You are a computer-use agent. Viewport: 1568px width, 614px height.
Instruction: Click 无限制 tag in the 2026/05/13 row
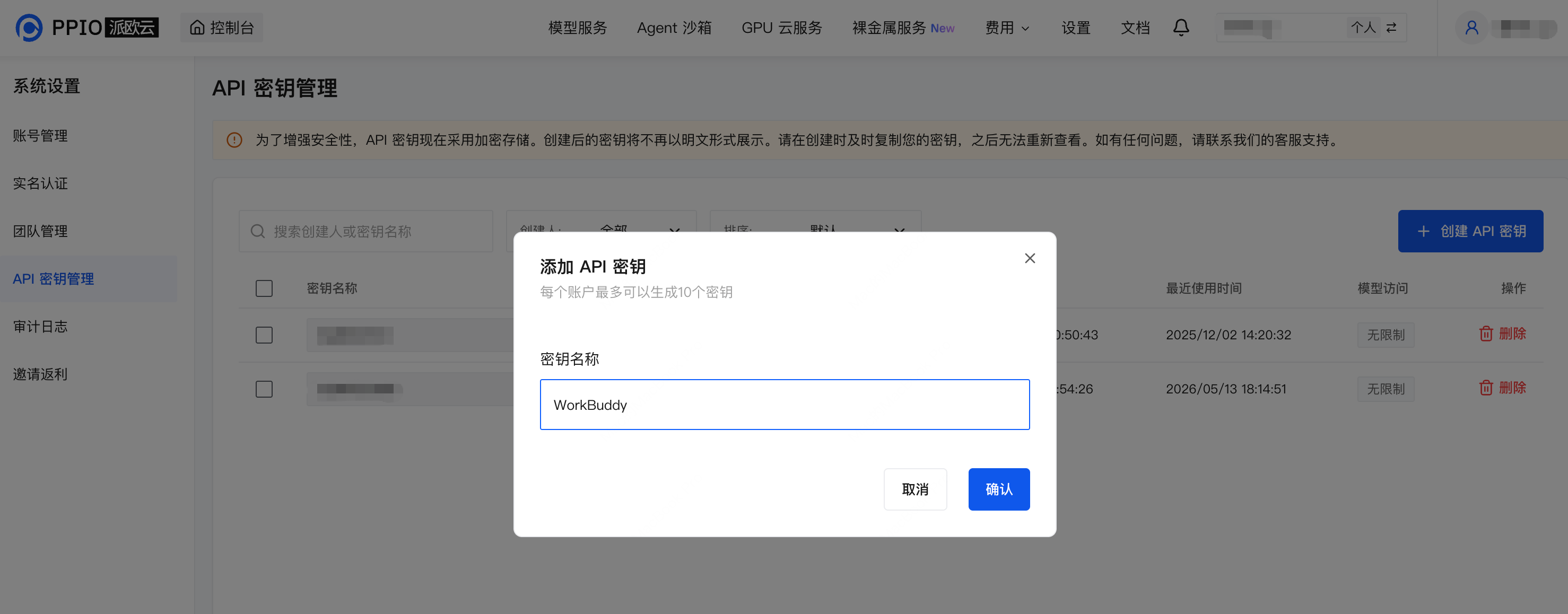[1386, 389]
